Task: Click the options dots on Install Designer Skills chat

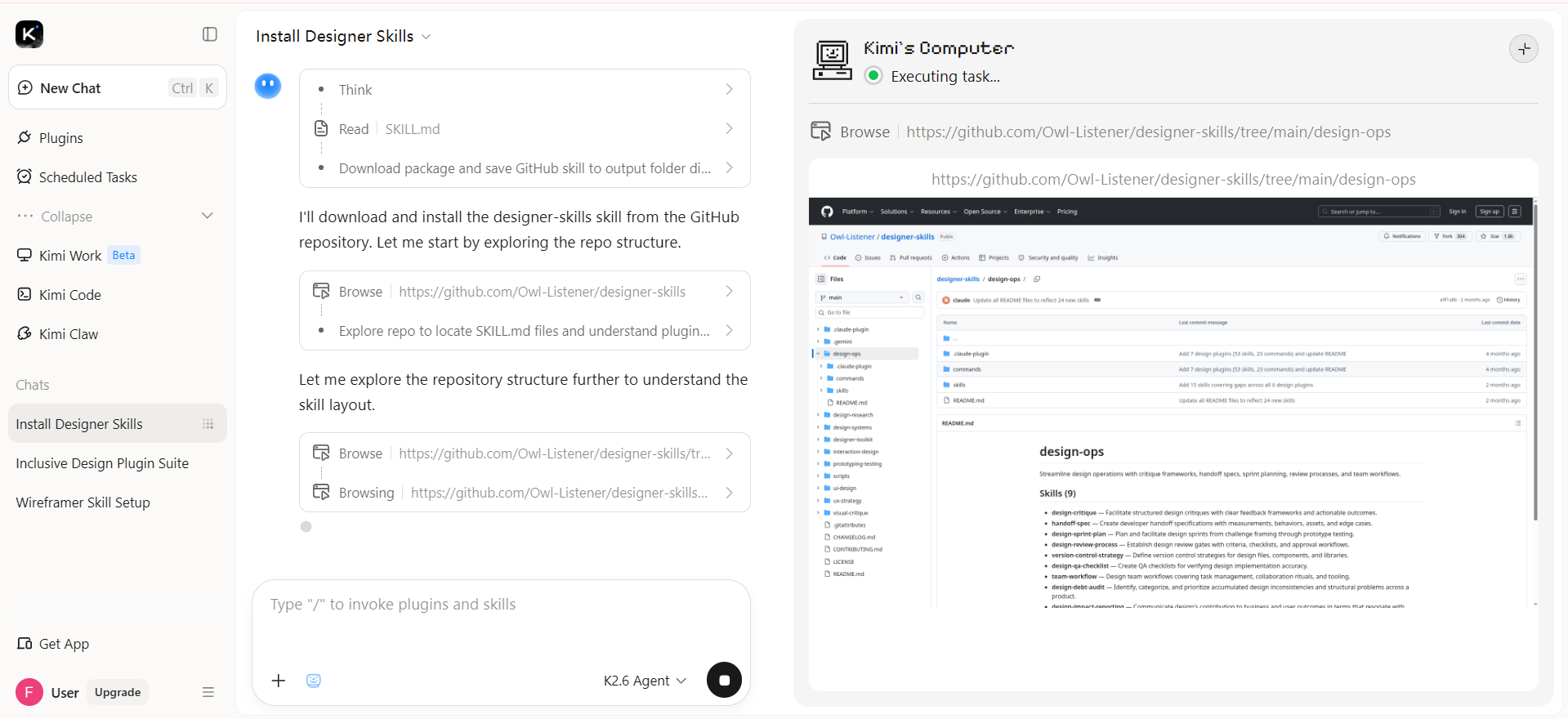Action: (x=208, y=424)
